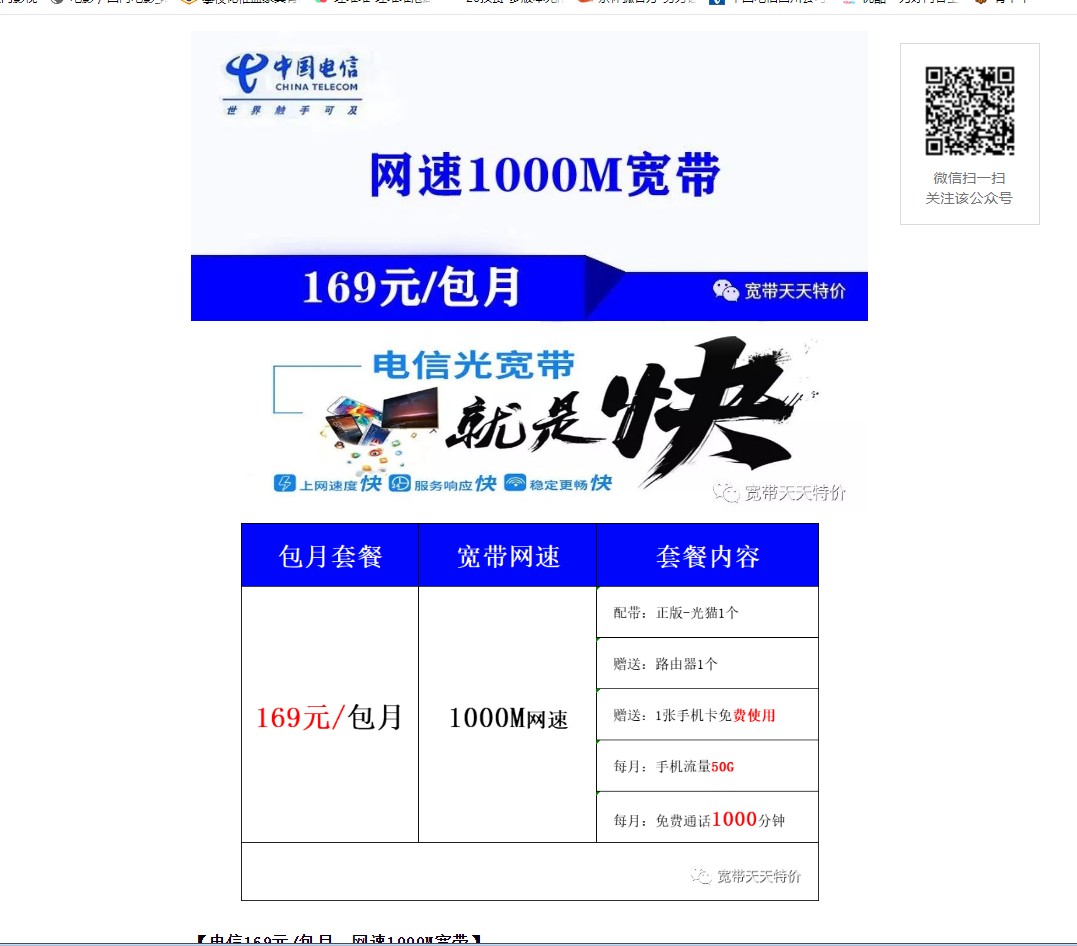
Task: Click the Wi-Fi 稳定更畅快 icon
Action: point(515,484)
